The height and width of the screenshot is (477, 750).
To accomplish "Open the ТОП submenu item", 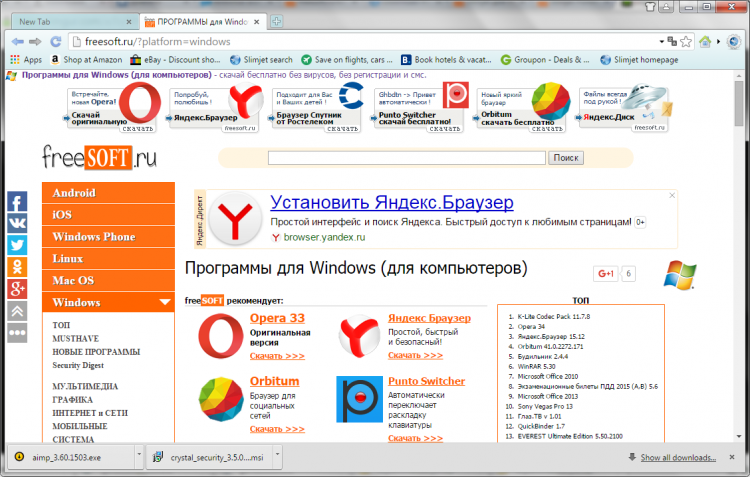I will (61, 325).
